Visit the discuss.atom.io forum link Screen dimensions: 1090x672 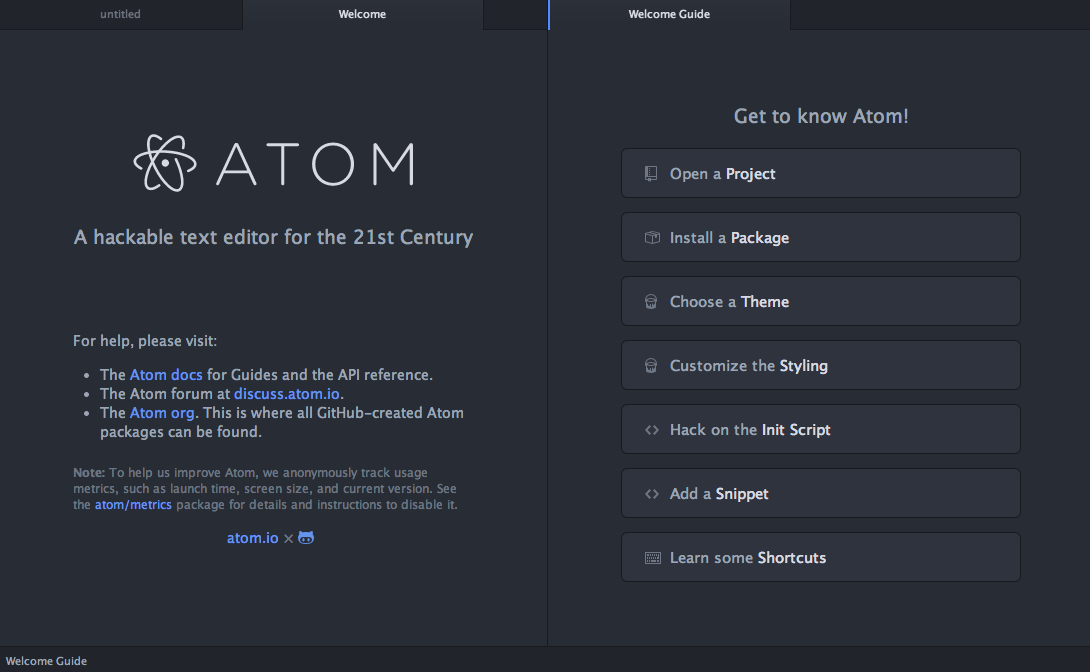point(286,393)
